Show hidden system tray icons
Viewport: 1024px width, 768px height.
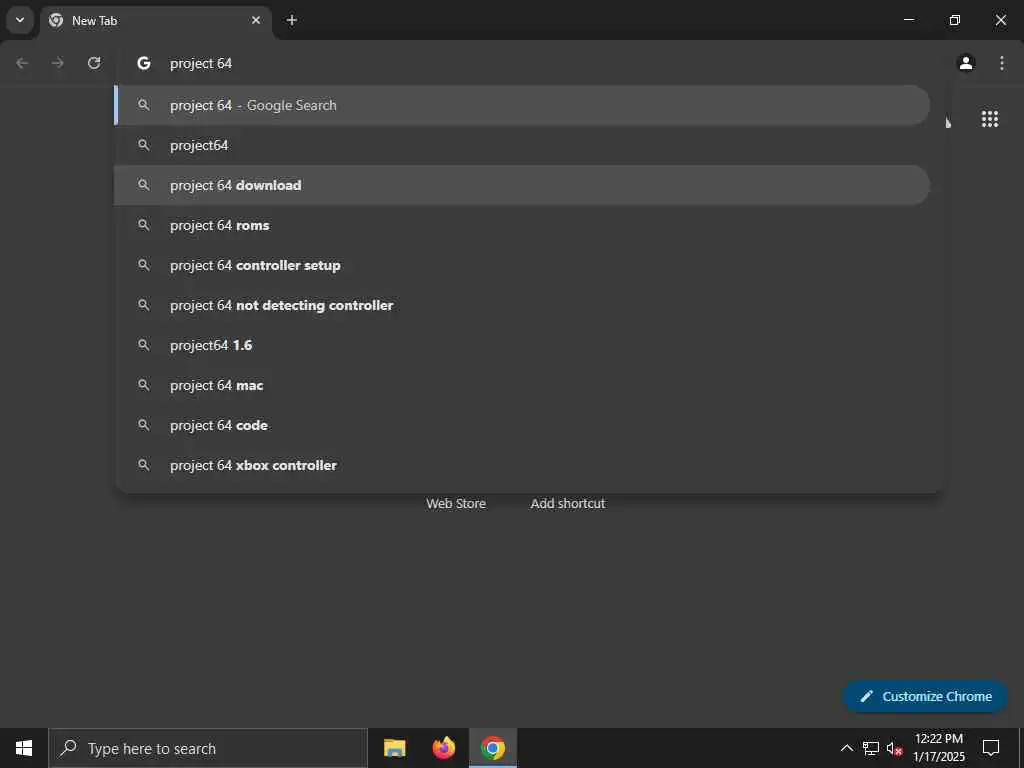click(846, 748)
